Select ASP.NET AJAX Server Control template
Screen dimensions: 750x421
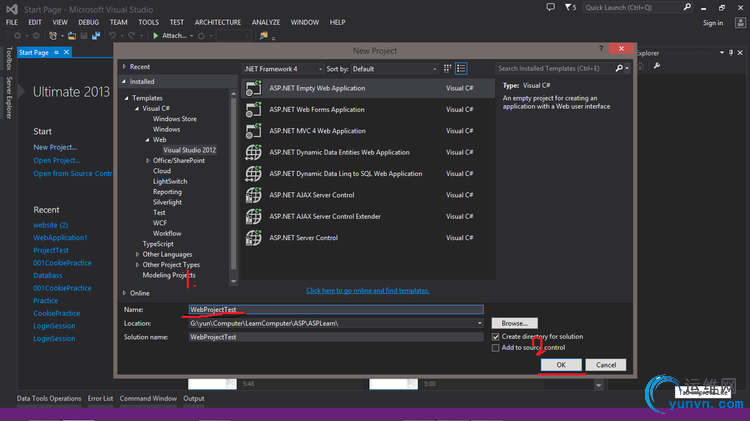click(x=368, y=195)
